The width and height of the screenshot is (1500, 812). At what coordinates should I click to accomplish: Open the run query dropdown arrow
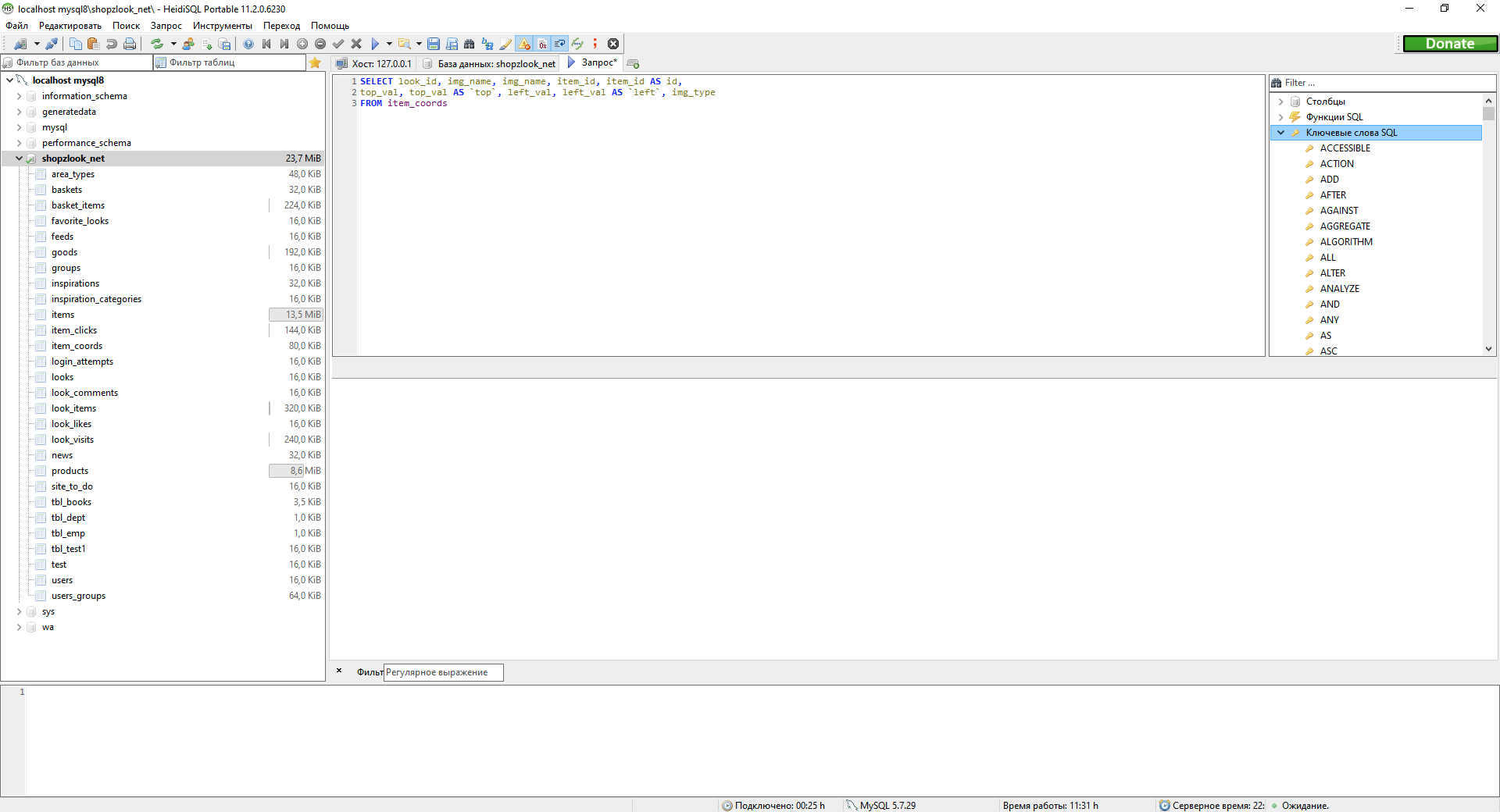[x=391, y=44]
